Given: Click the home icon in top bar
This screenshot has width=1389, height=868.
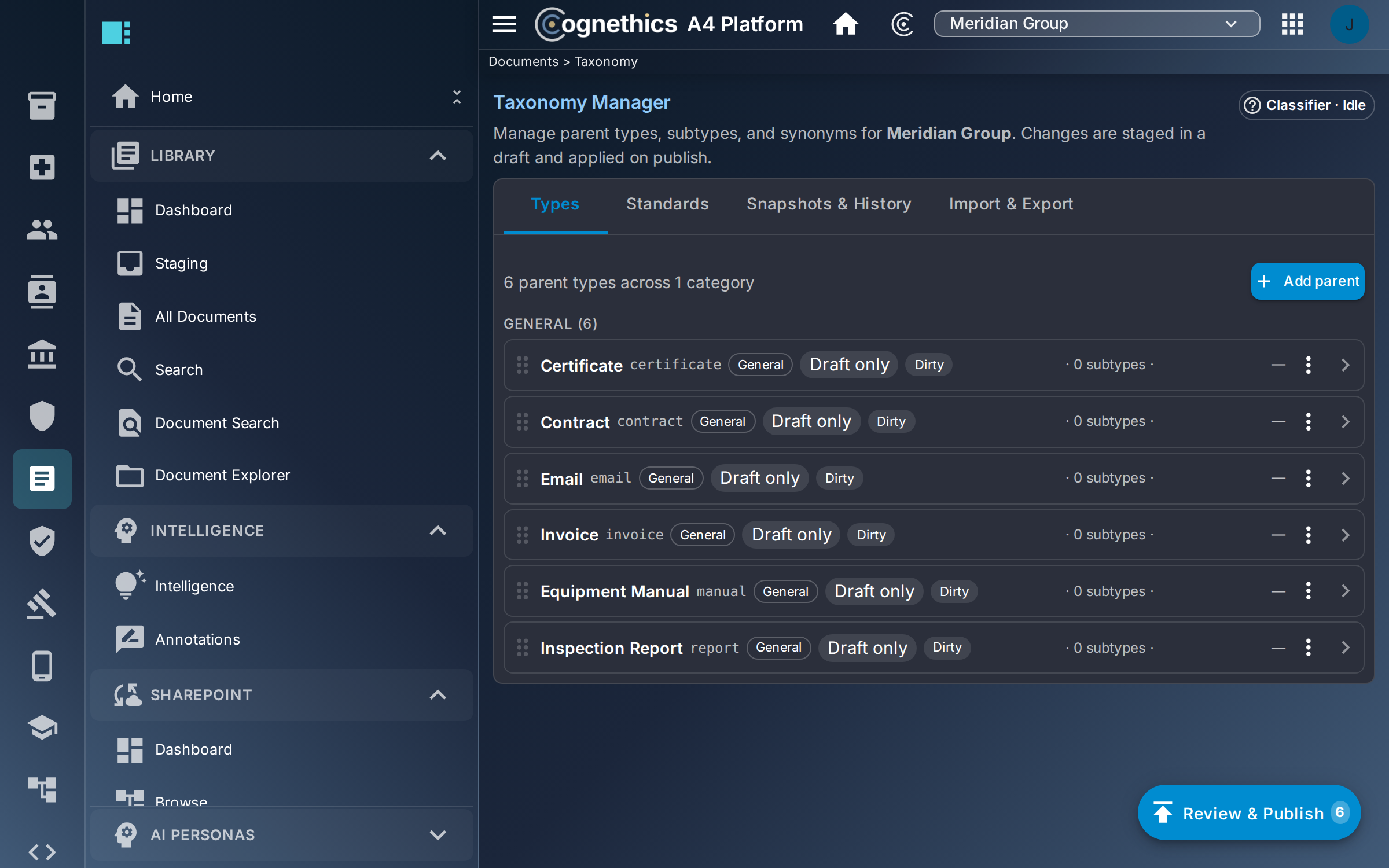Looking at the screenshot, I should click(x=846, y=24).
